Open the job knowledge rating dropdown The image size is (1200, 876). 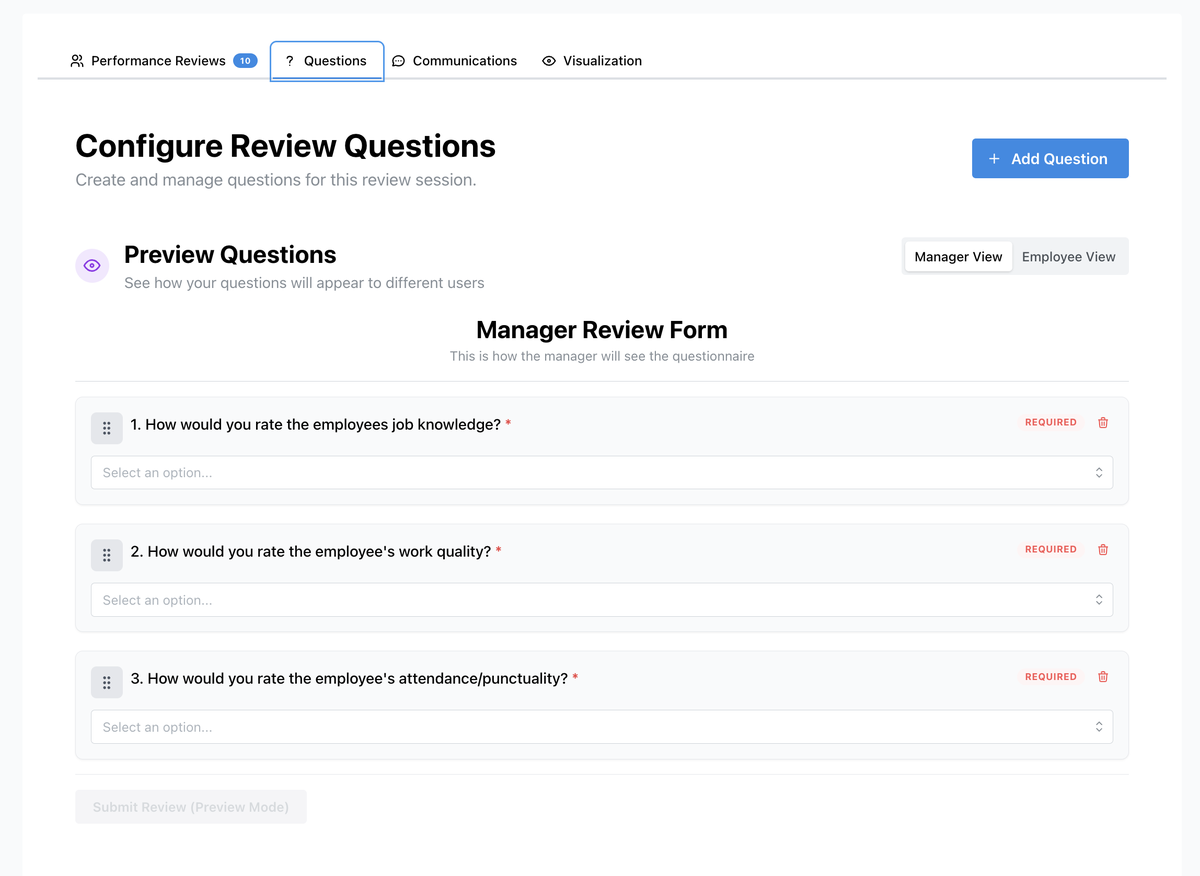tap(602, 473)
